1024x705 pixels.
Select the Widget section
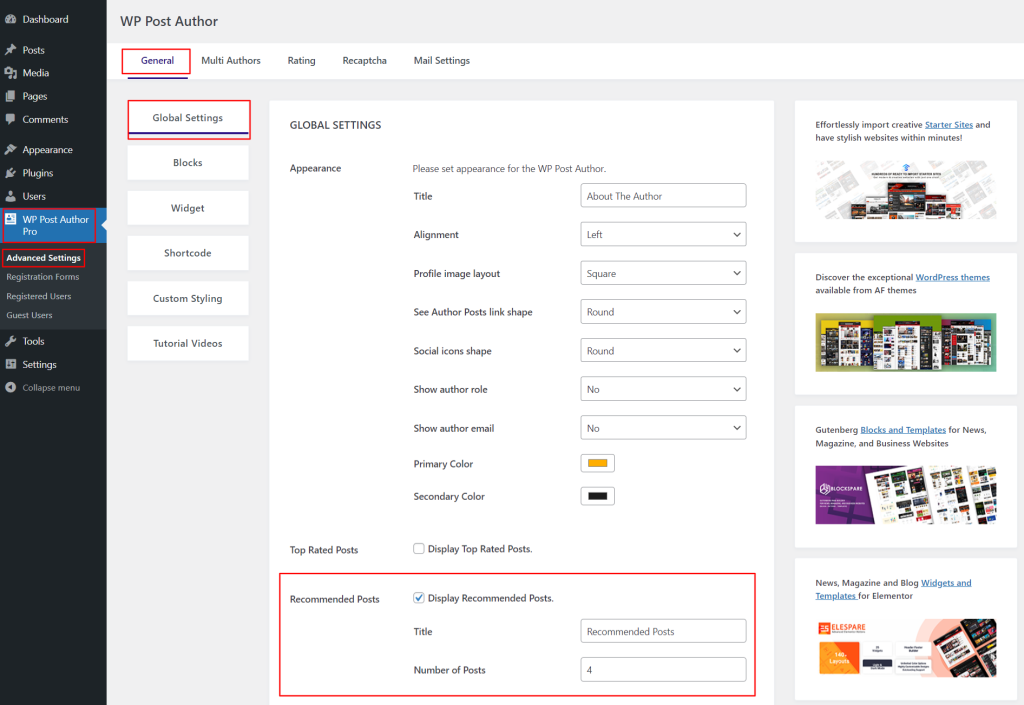[x=188, y=208]
